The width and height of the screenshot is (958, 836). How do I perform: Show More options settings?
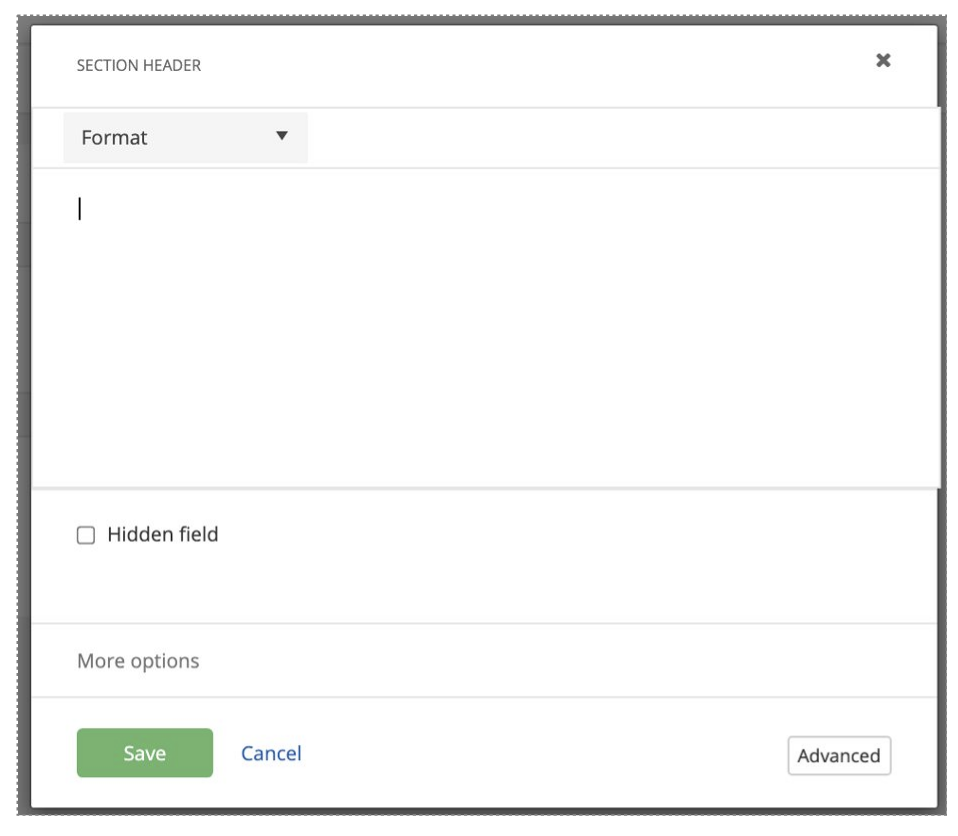point(138,661)
